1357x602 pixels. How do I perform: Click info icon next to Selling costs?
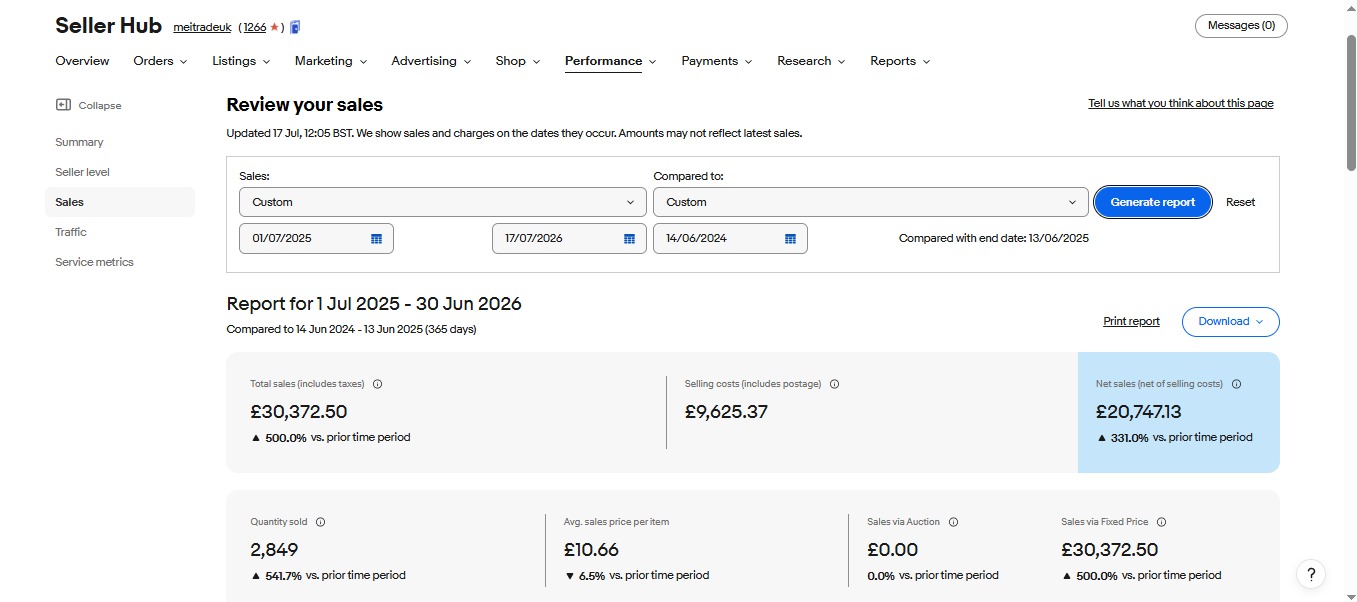point(834,384)
